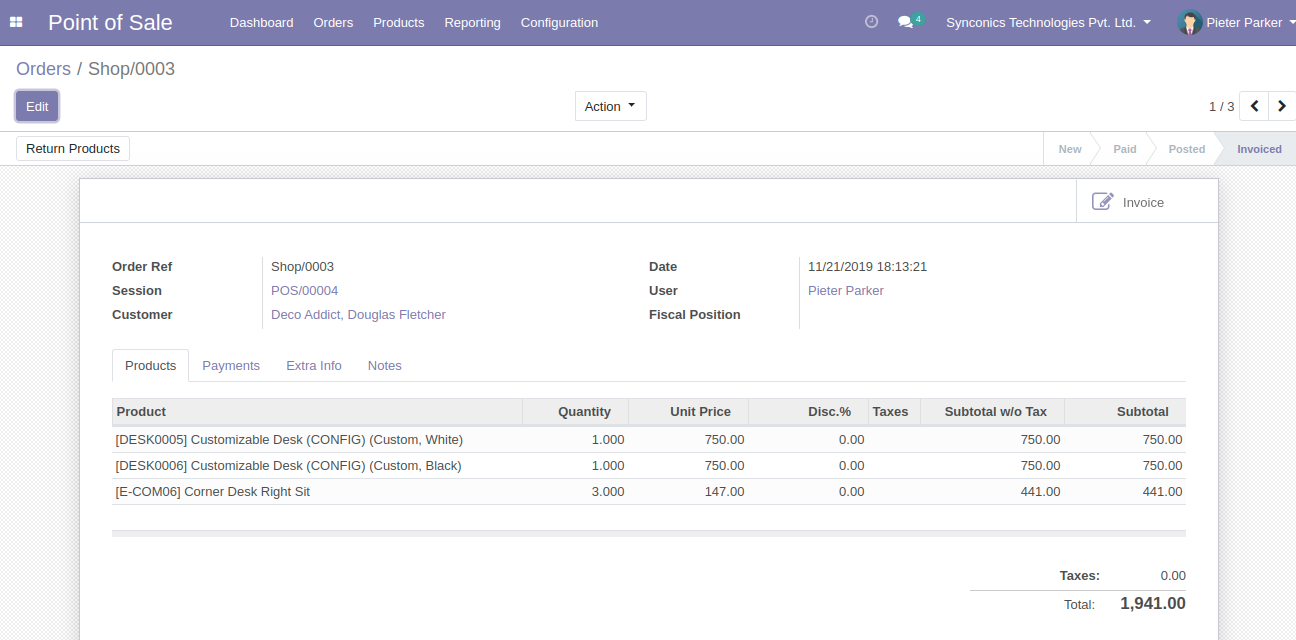Screen dimensions: 1296x640
Task: Open the Synconics Technologies company dropdown
Action: 1048,22
